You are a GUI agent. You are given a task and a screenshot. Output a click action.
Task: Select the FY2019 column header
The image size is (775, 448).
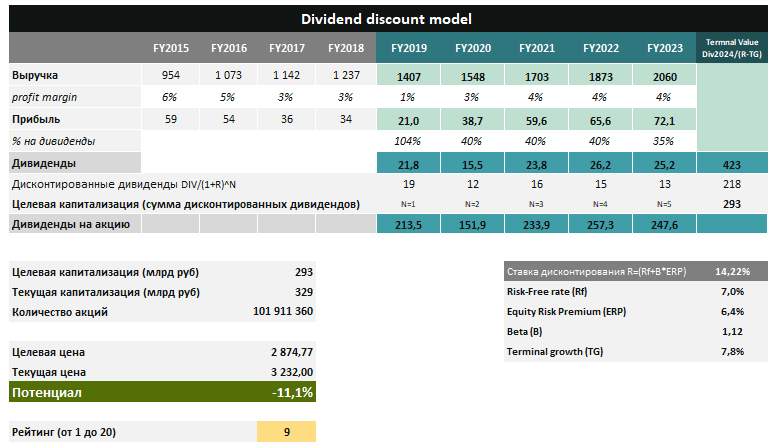tap(407, 48)
